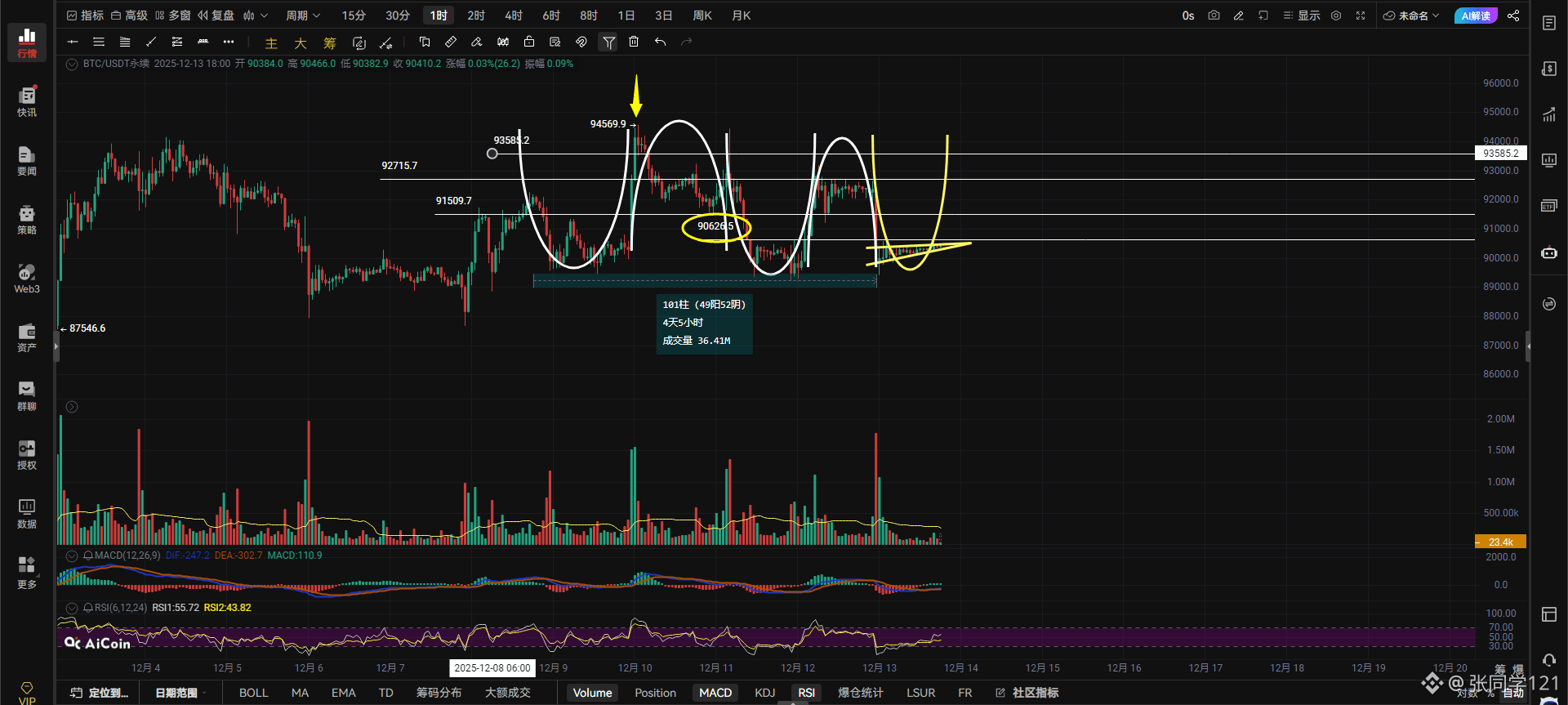
Task: Undo the last drawing action
Action: (x=660, y=42)
